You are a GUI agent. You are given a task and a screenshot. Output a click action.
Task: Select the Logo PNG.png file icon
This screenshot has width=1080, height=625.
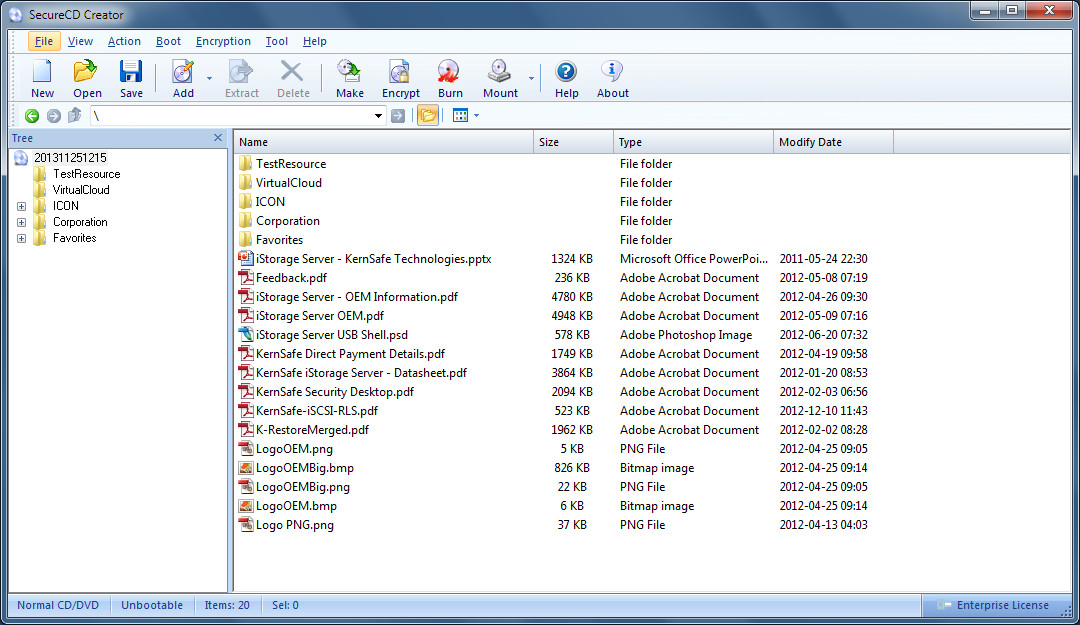(x=245, y=524)
